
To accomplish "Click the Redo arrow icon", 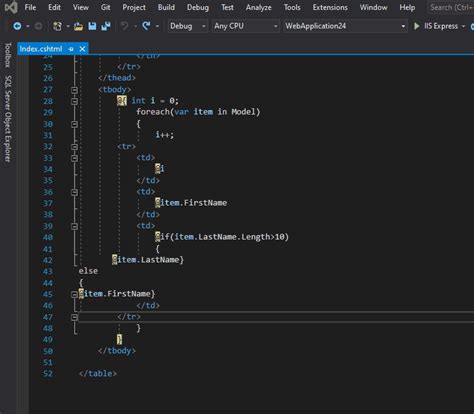I will [146, 26].
